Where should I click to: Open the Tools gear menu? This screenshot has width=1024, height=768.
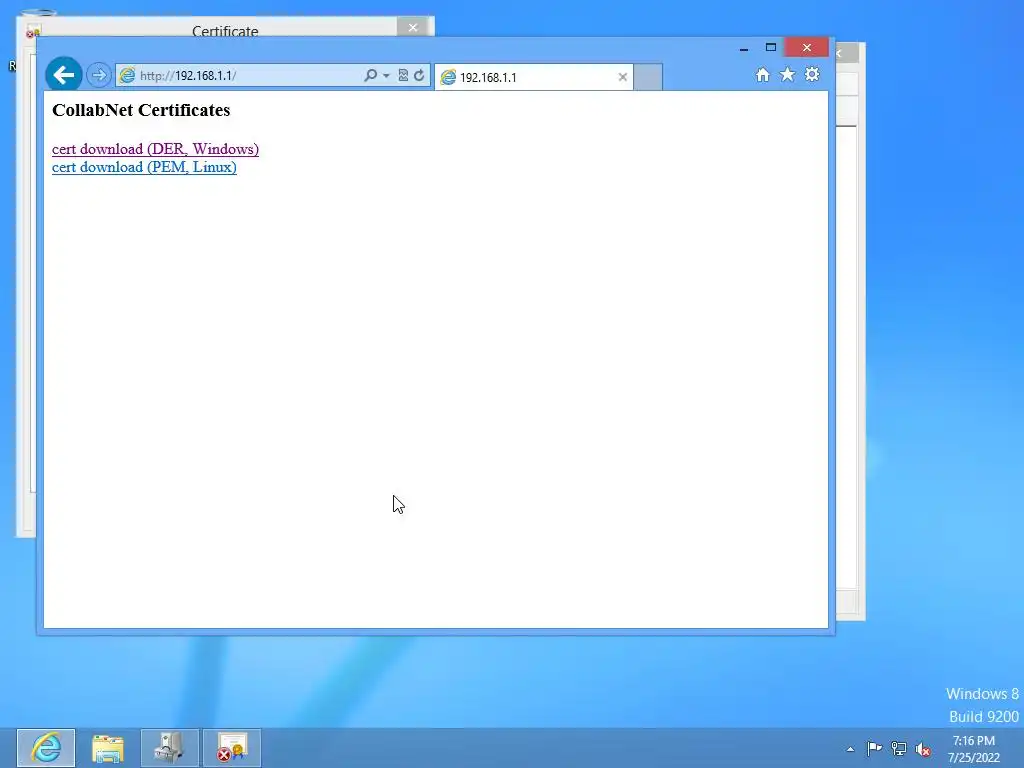(x=812, y=74)
